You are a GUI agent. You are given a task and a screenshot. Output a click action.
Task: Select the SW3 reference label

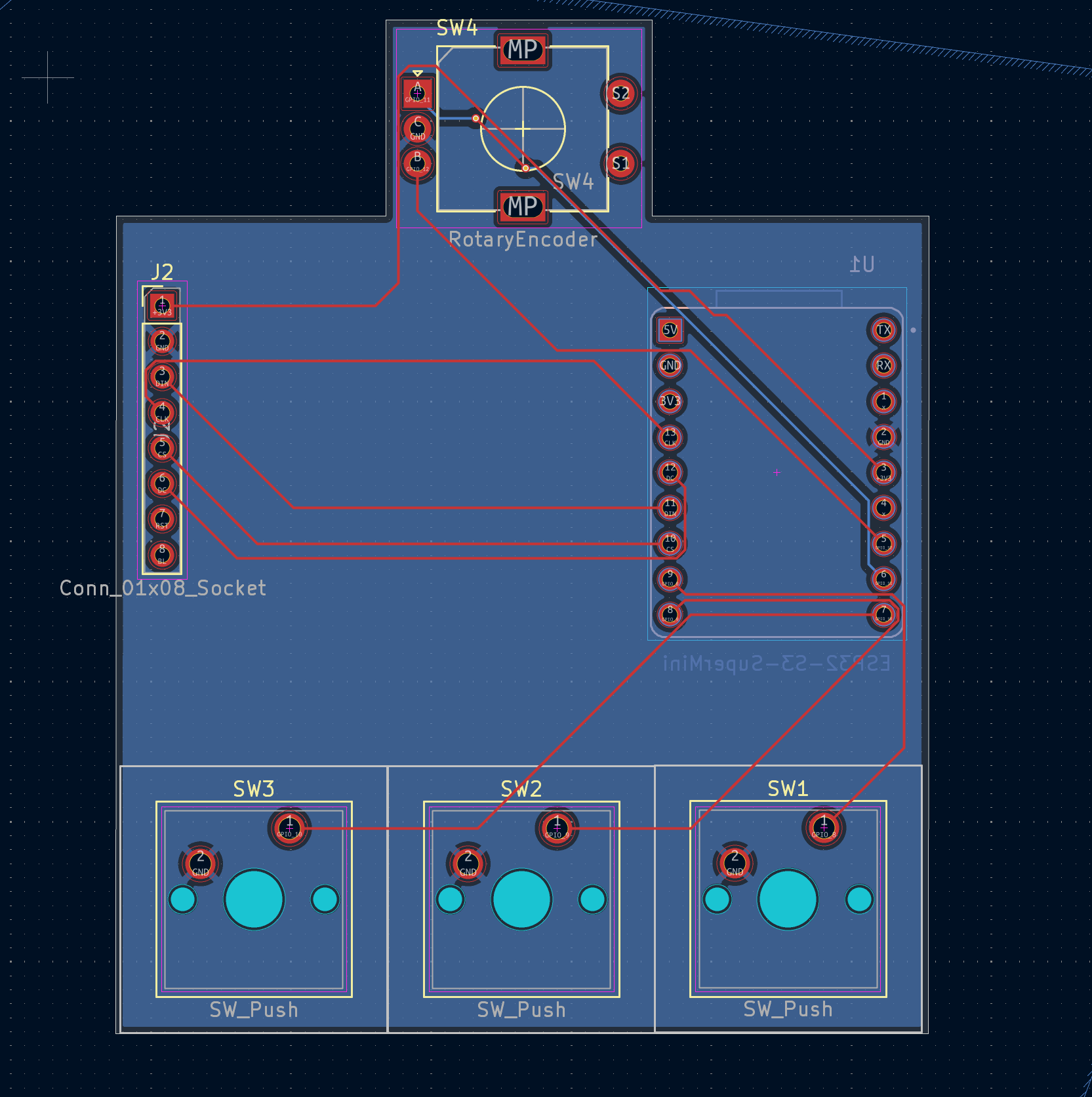pyautogui.click(x=254, y=789)
